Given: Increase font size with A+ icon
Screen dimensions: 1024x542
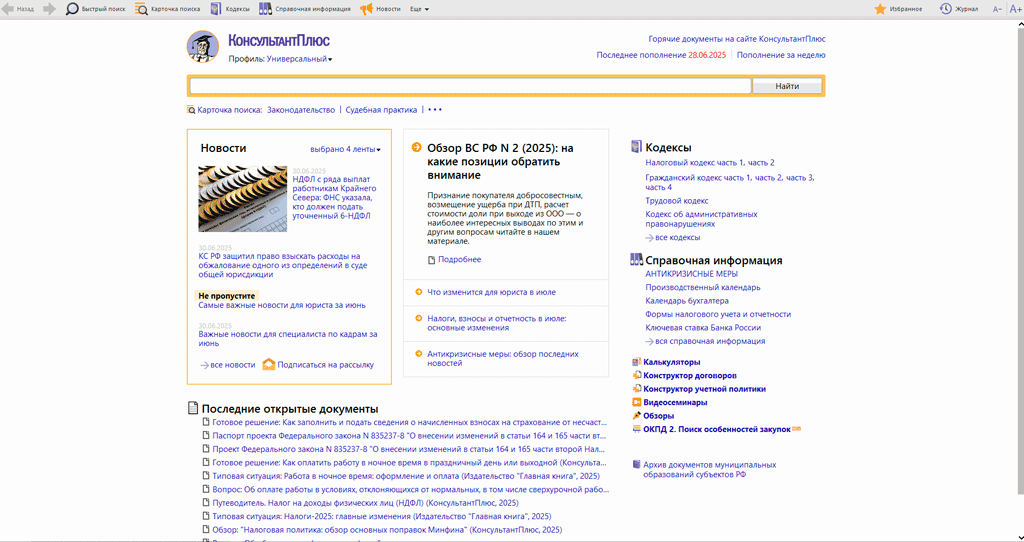Looking at the screenshot, I should click(1015, 9).
